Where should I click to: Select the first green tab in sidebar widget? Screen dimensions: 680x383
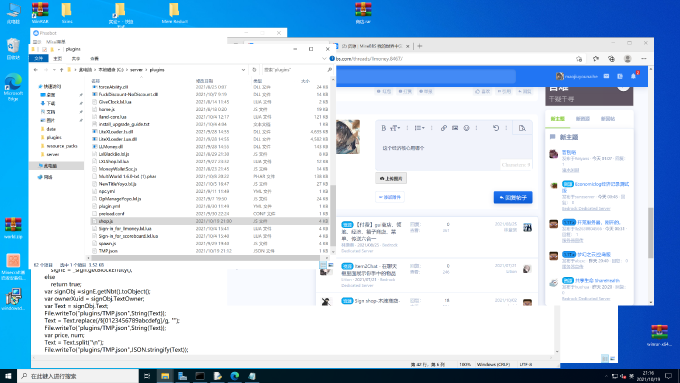[x=558, y=118]
